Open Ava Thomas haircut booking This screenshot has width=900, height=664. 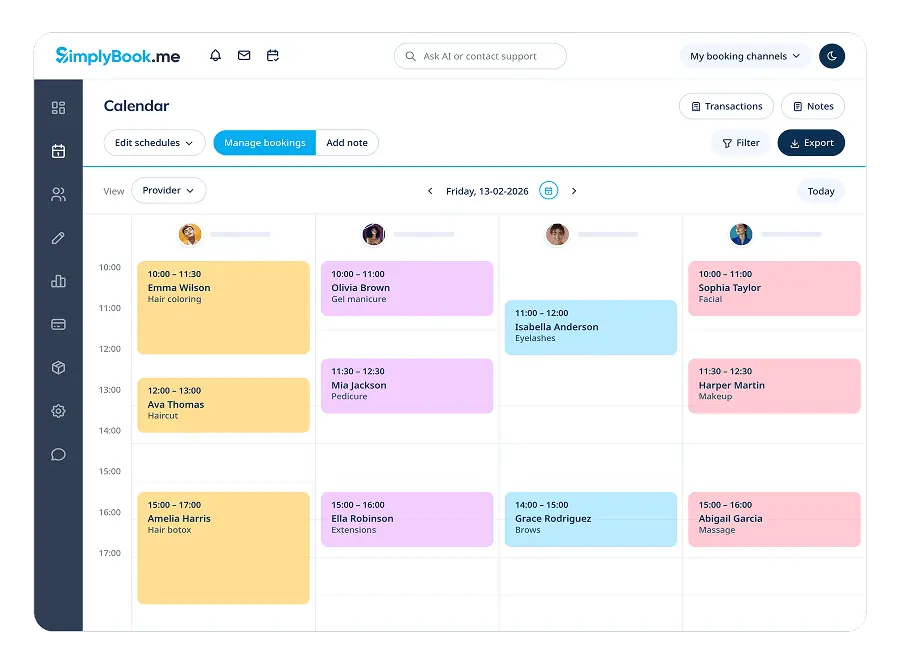pos(223,405)
